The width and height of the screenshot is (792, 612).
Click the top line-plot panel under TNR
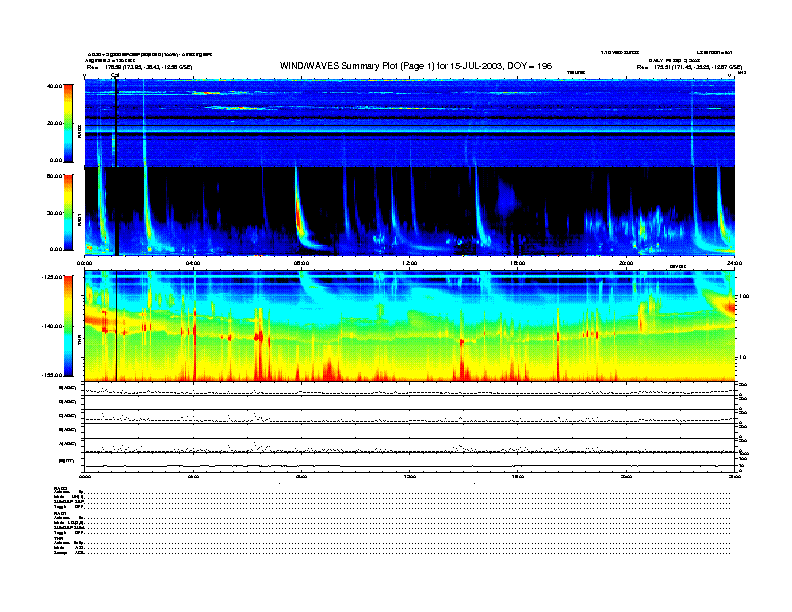tap(410, 389)
